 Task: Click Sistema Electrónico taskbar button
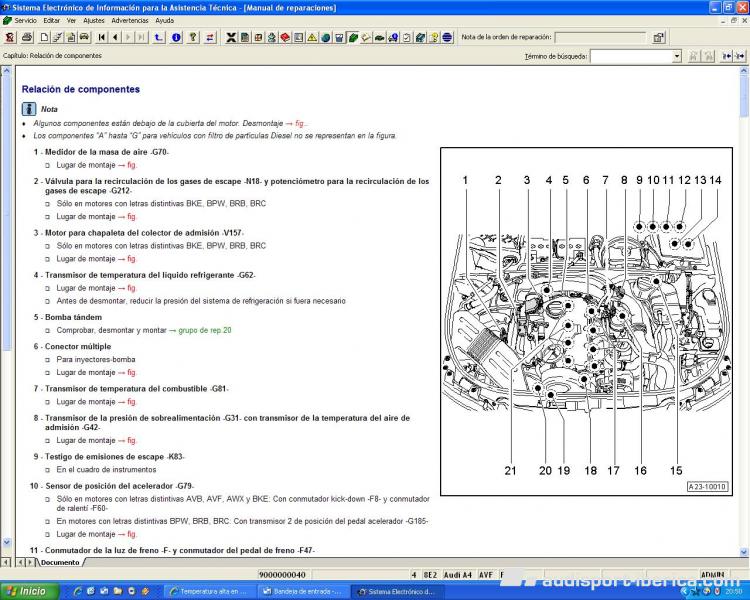396,591
